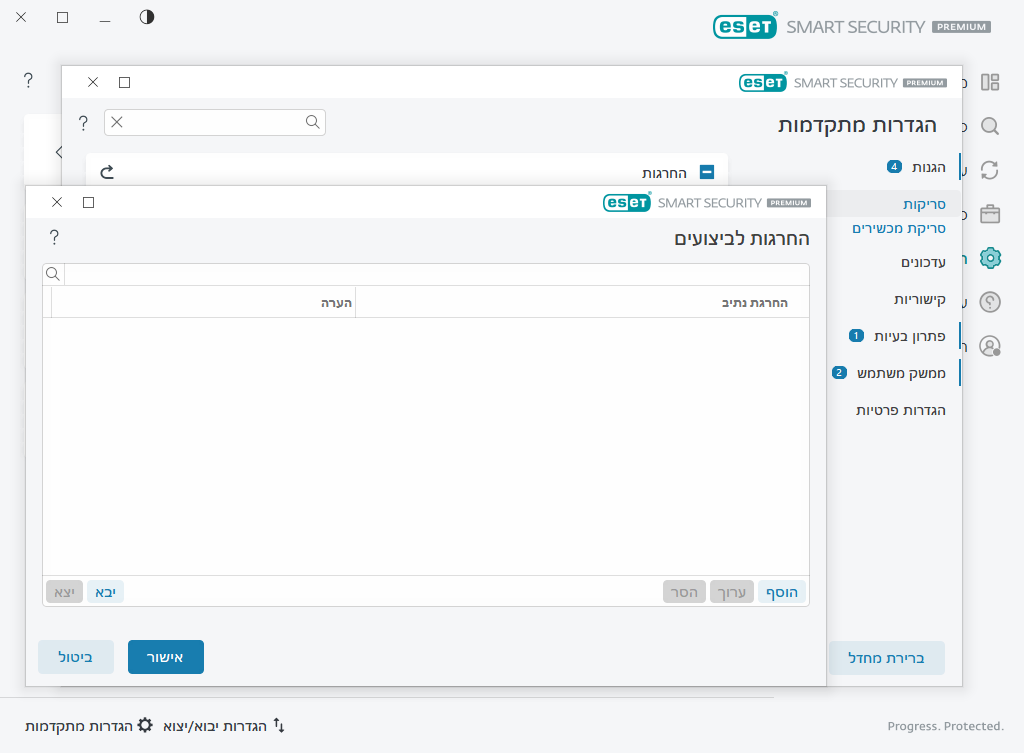Screen dimensions: 1024x753
Task: Open the סריקת מכשירים subcategory
Action: [899, 228]
